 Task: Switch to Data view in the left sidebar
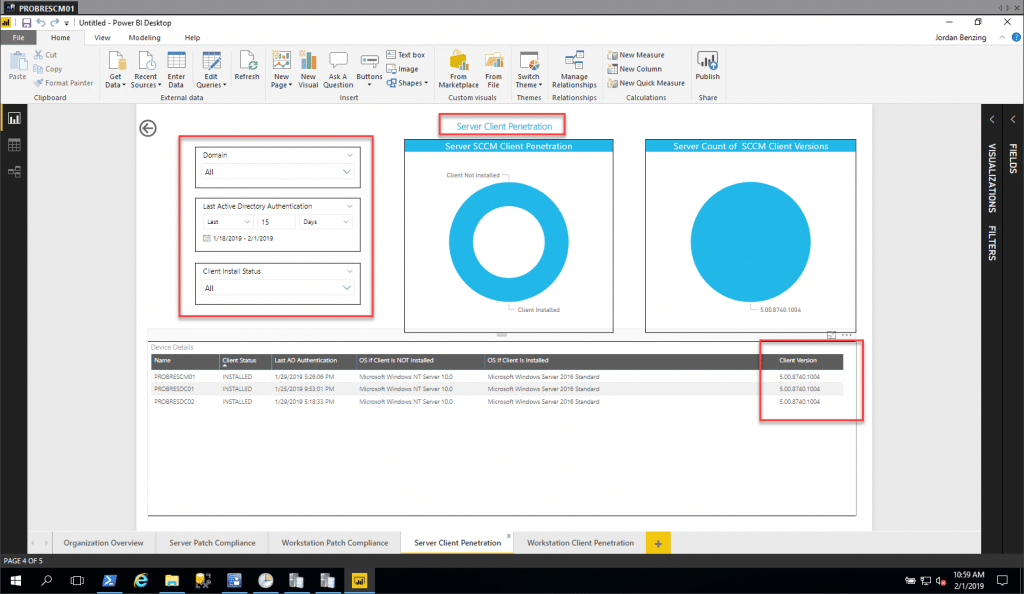tap(14, 146)
